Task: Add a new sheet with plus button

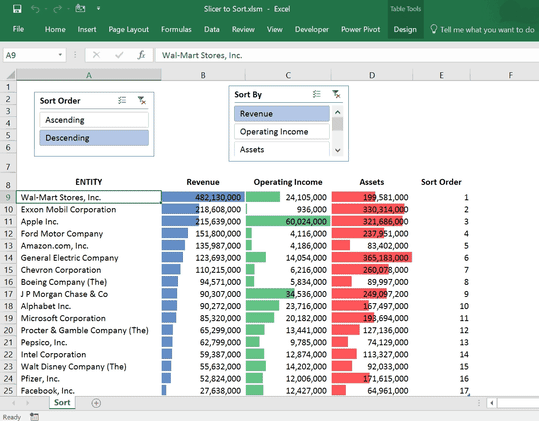Action: [x=96, y=403]
